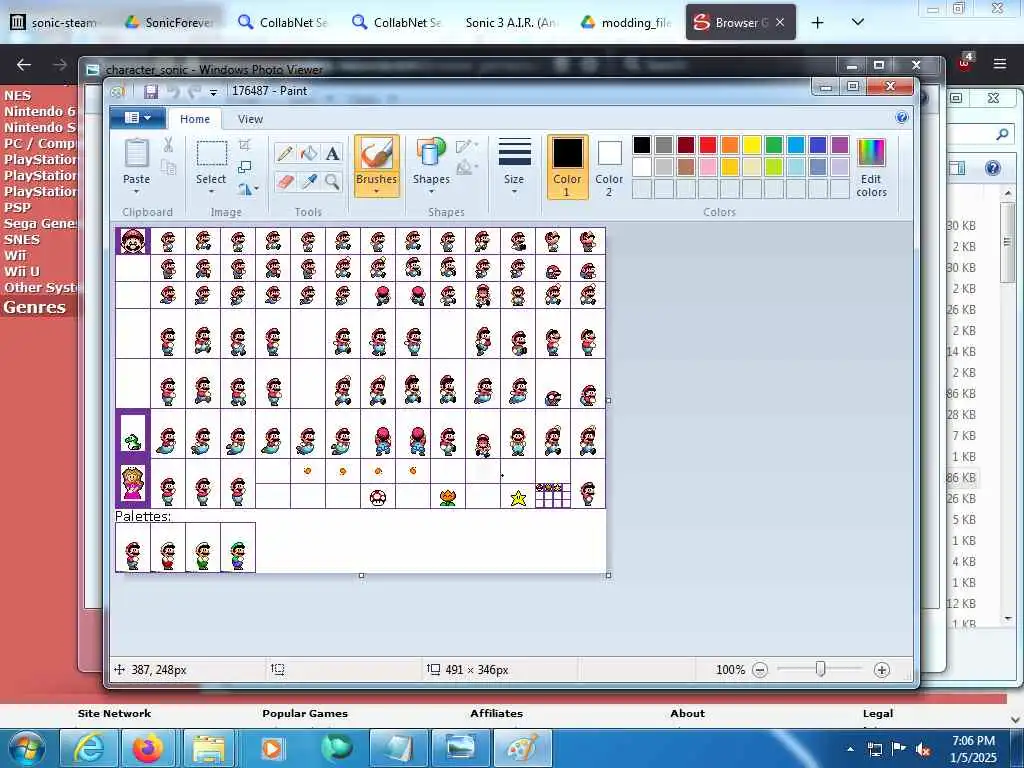
Task: Pick the green color swatch
Action: [x=774, y=145]
